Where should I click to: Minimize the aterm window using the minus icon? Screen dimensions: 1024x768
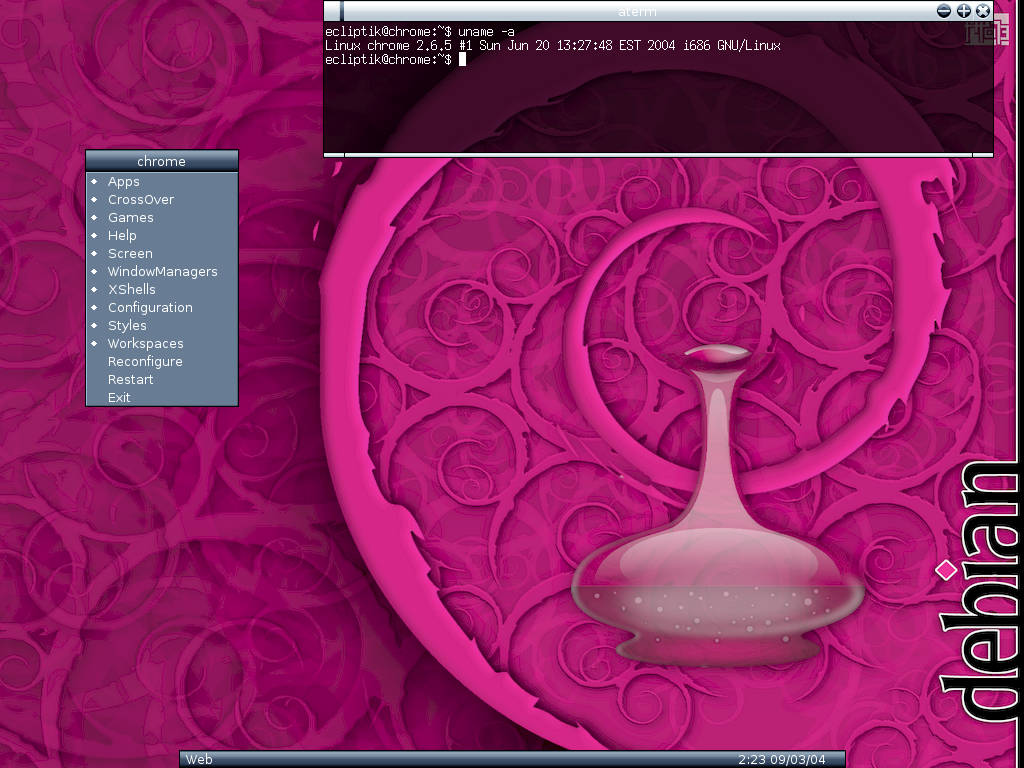pyautogui.click(x=944, y=10)
